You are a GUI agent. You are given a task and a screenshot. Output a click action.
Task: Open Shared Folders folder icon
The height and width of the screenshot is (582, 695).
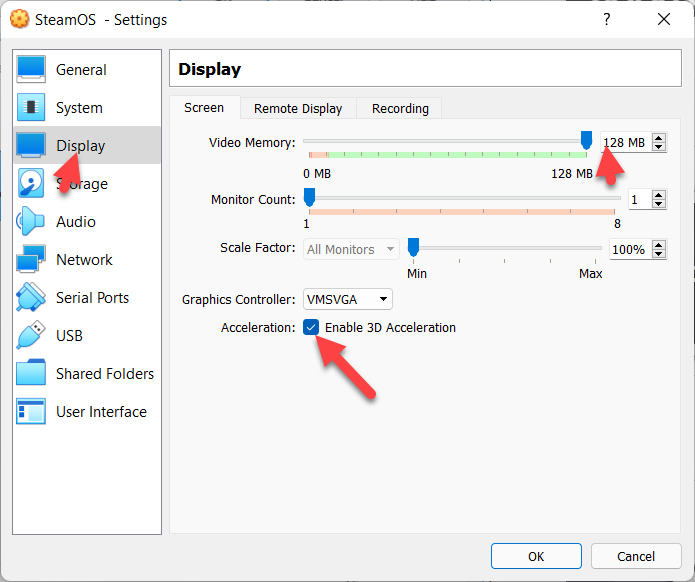31,373
